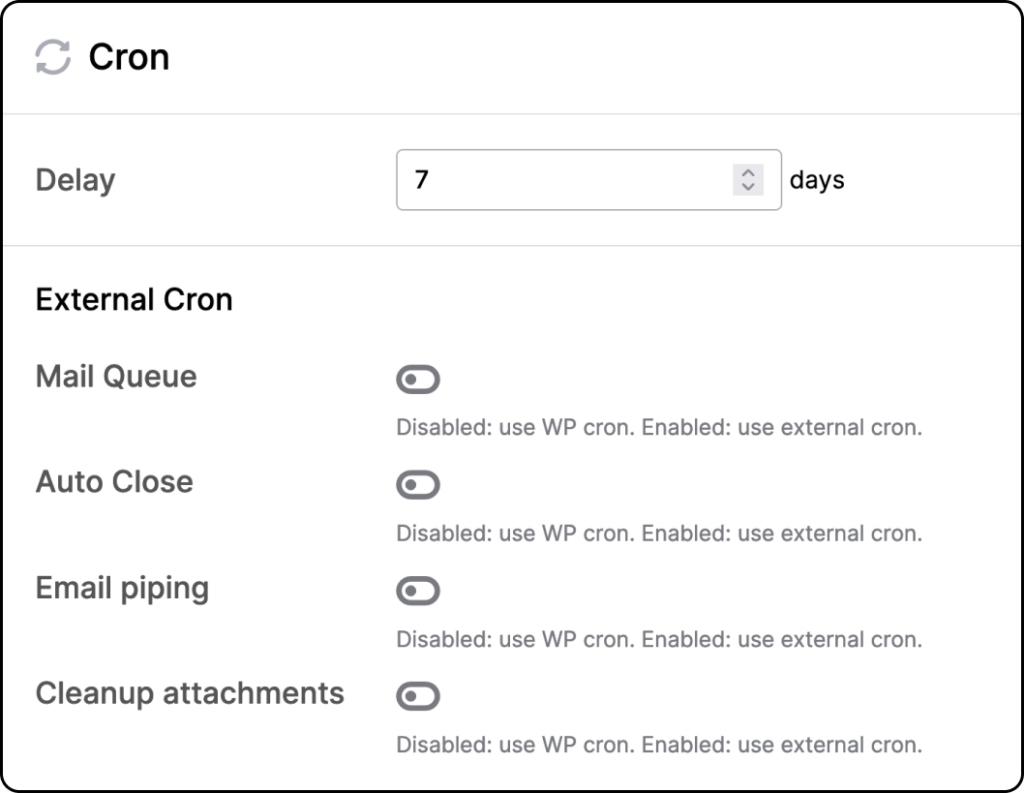Click the Auto Close label
Image resolution: width=1024 pixels, height=793 pixels.
(114, 482)
